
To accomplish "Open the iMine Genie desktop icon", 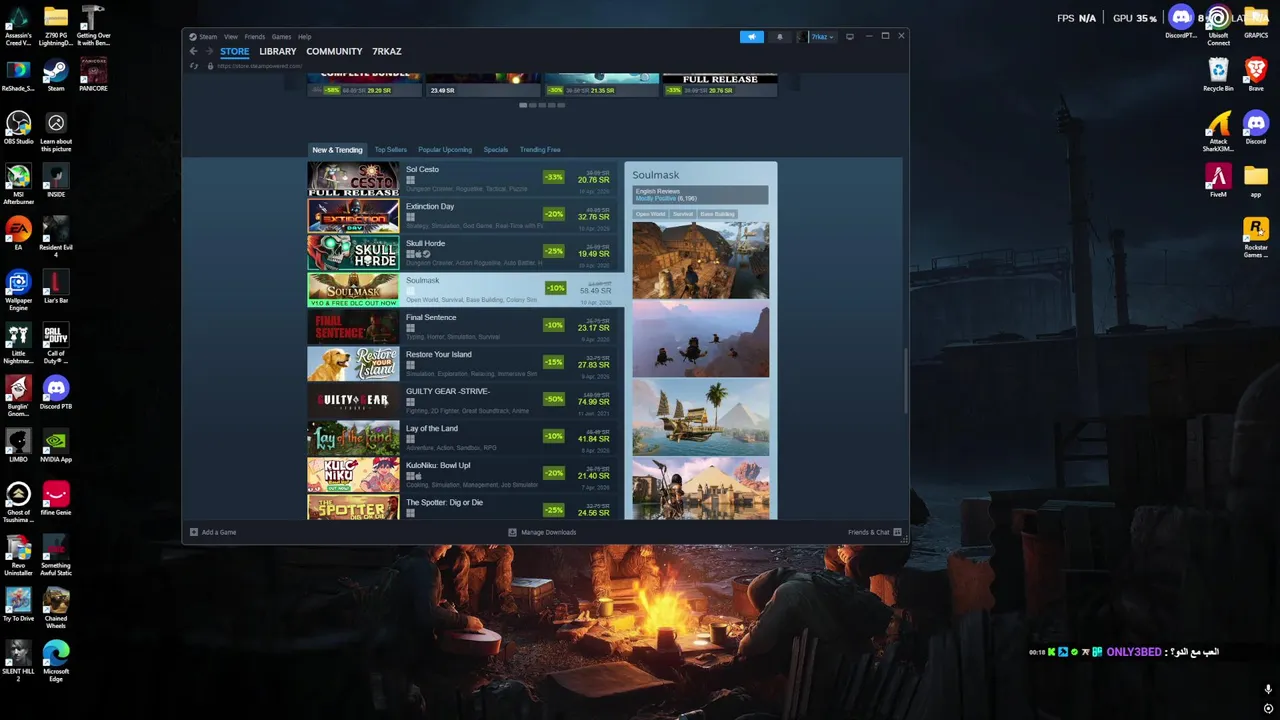I will click(x=56, y=499).
